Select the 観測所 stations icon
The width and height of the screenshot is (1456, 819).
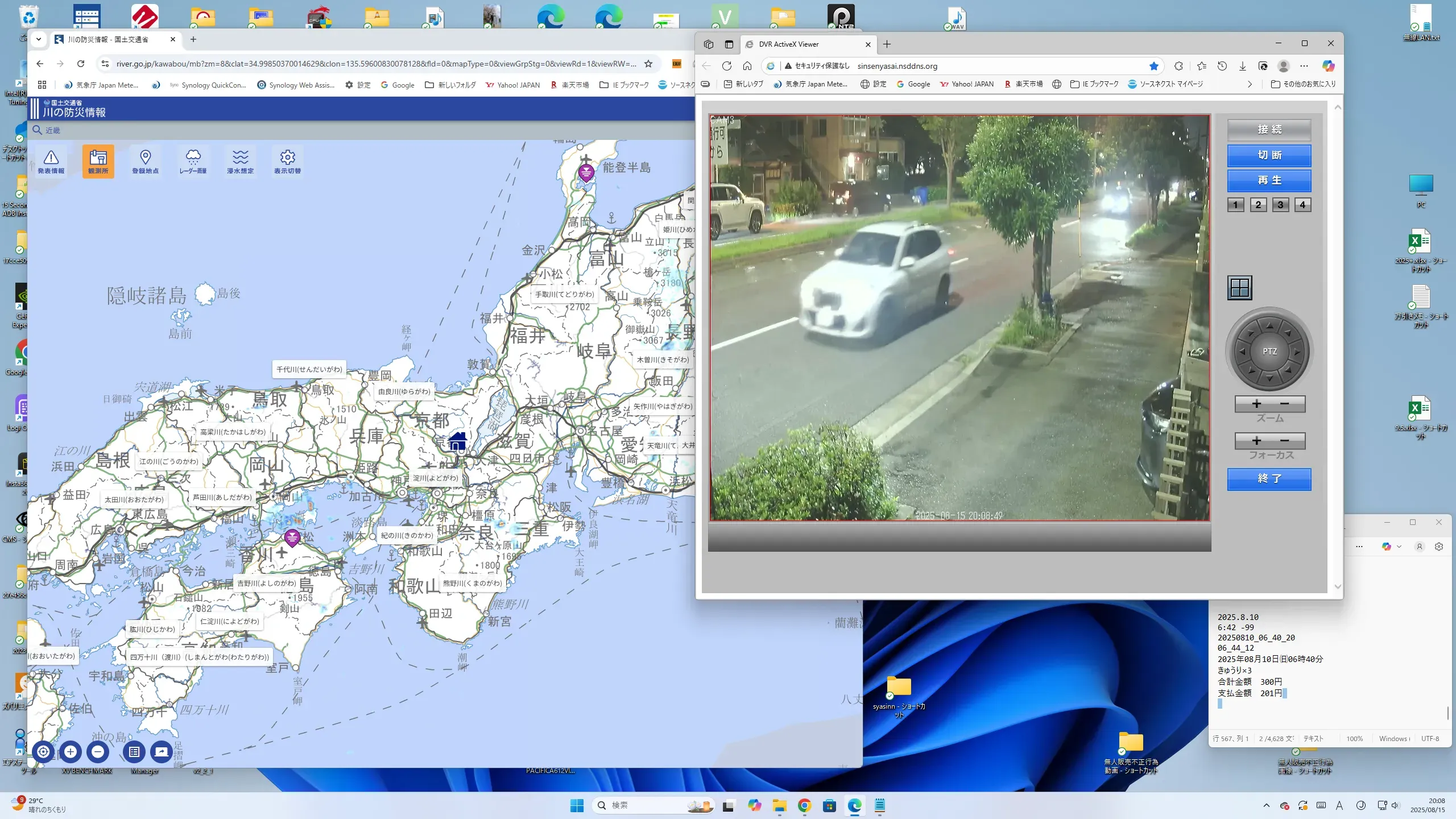pos(98,162)
